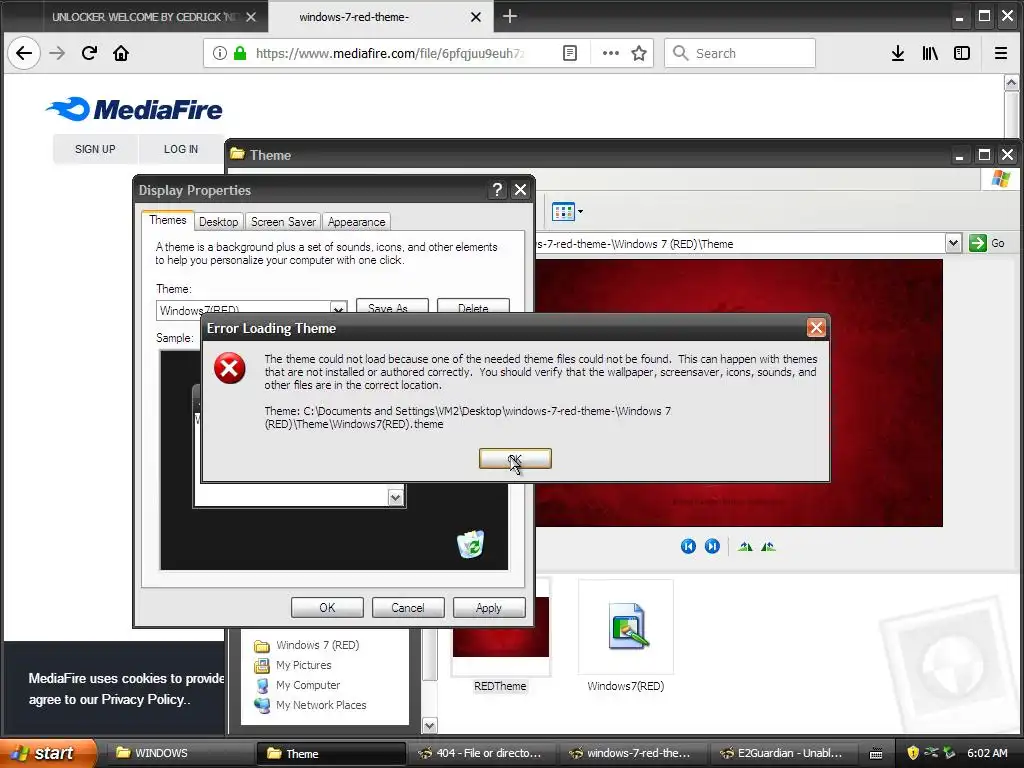Expand the address bar dropdown in Theme window

click(x=953, y=244)
